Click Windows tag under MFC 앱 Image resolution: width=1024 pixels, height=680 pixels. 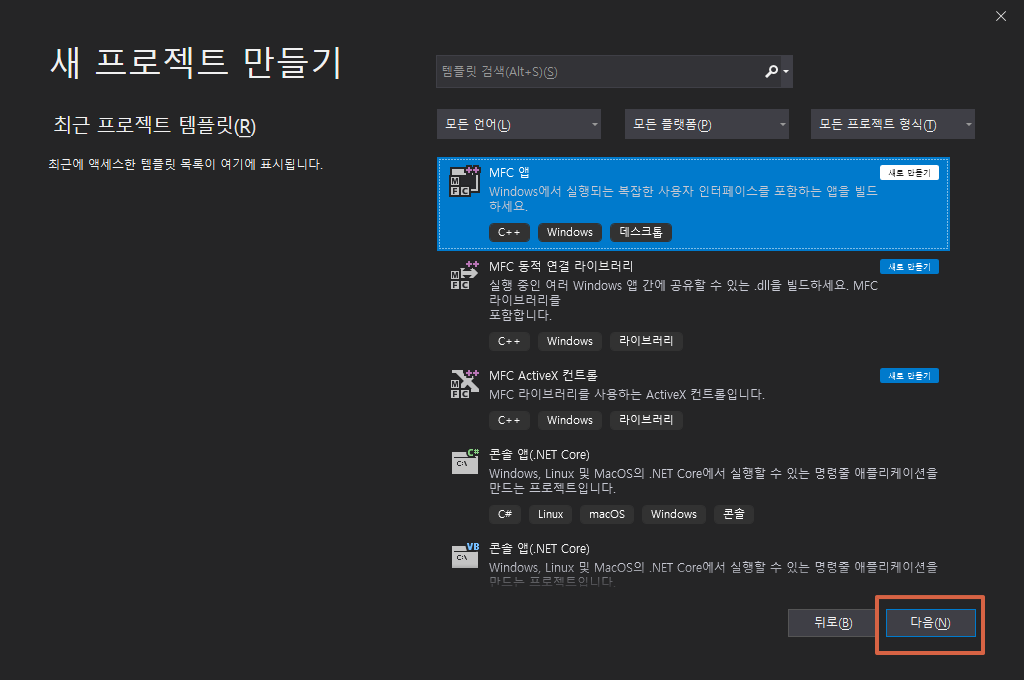(569, 232)
